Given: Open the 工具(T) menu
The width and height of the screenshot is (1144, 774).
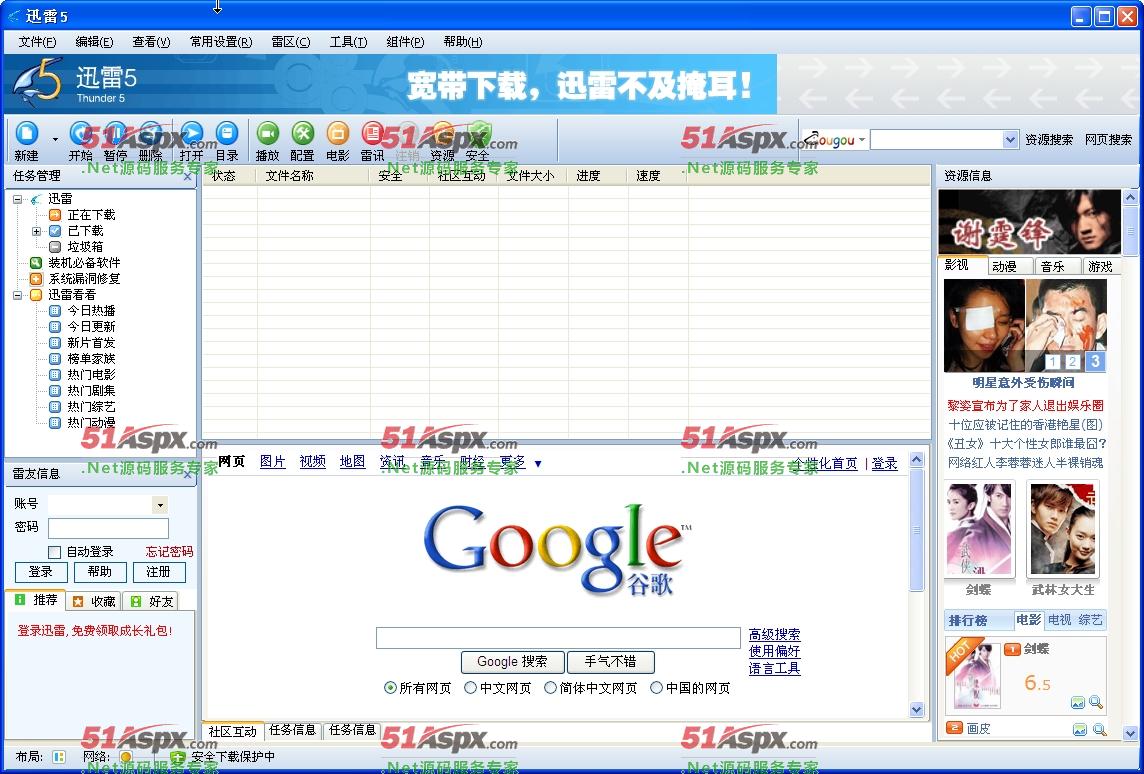Looking at the screenshot, I should [x=348, y=42].
